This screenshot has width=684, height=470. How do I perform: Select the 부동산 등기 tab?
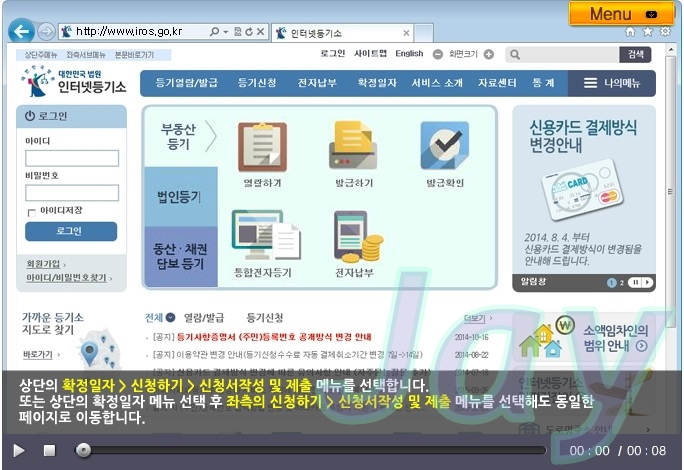point(181,137)
